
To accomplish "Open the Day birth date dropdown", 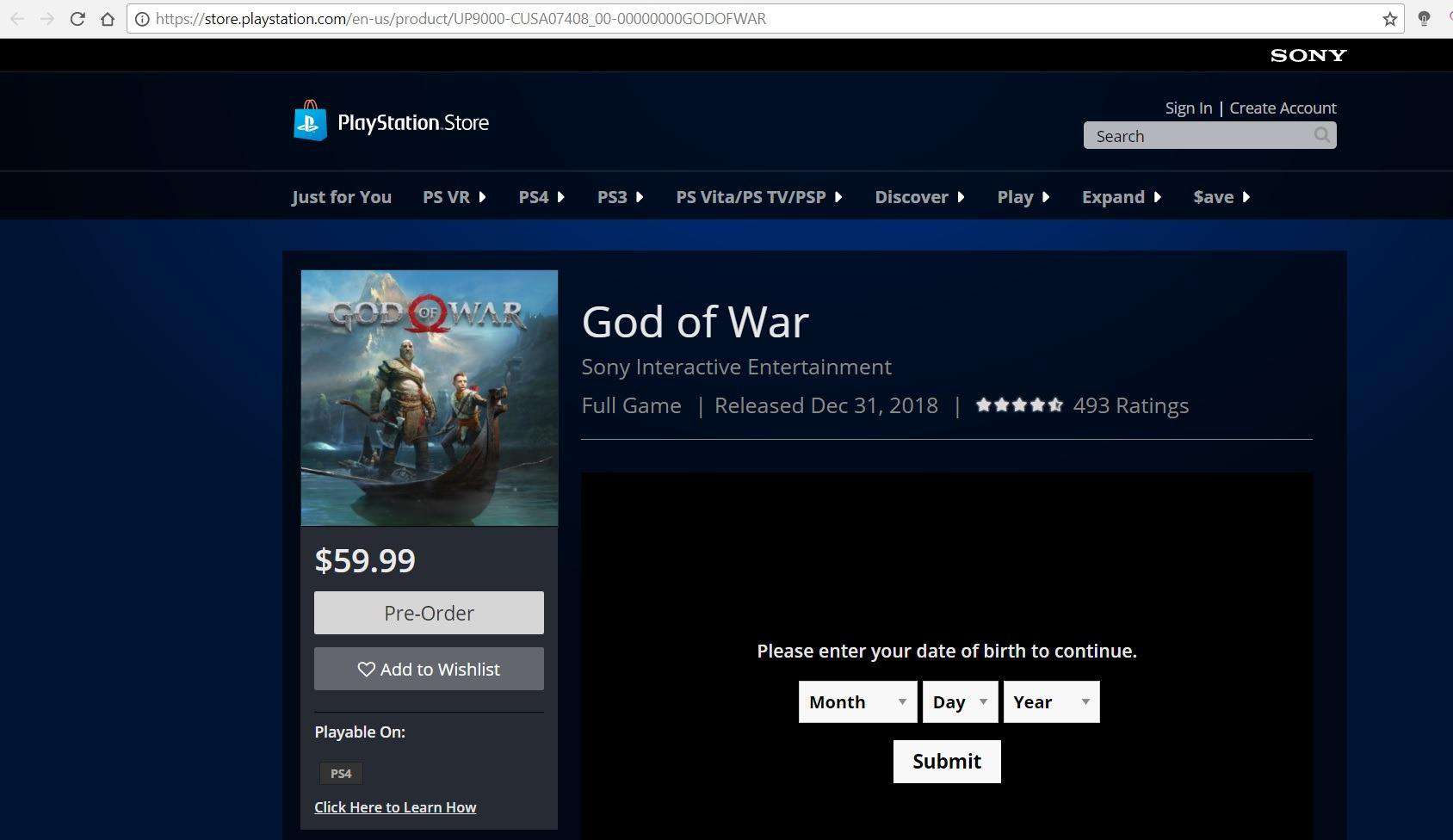I will click(960, 701).
